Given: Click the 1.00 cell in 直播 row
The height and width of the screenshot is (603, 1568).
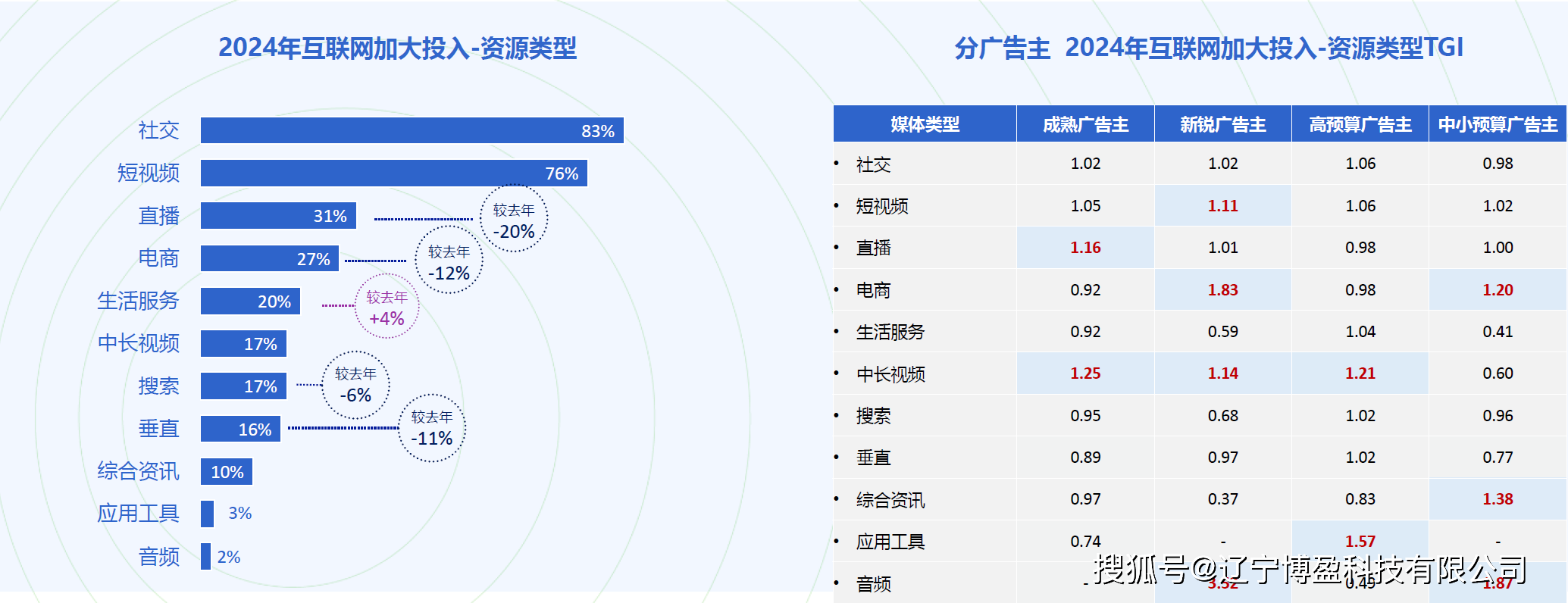Looking at the screenshot, I should 1498,248.
